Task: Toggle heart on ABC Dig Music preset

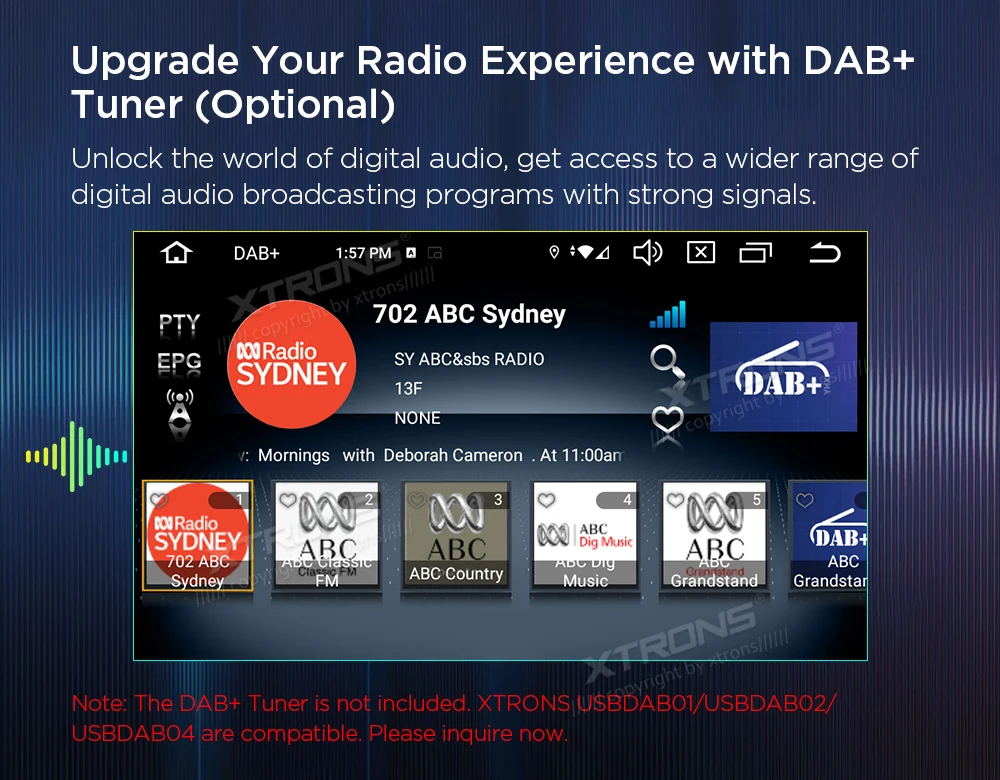Action: 547,501
